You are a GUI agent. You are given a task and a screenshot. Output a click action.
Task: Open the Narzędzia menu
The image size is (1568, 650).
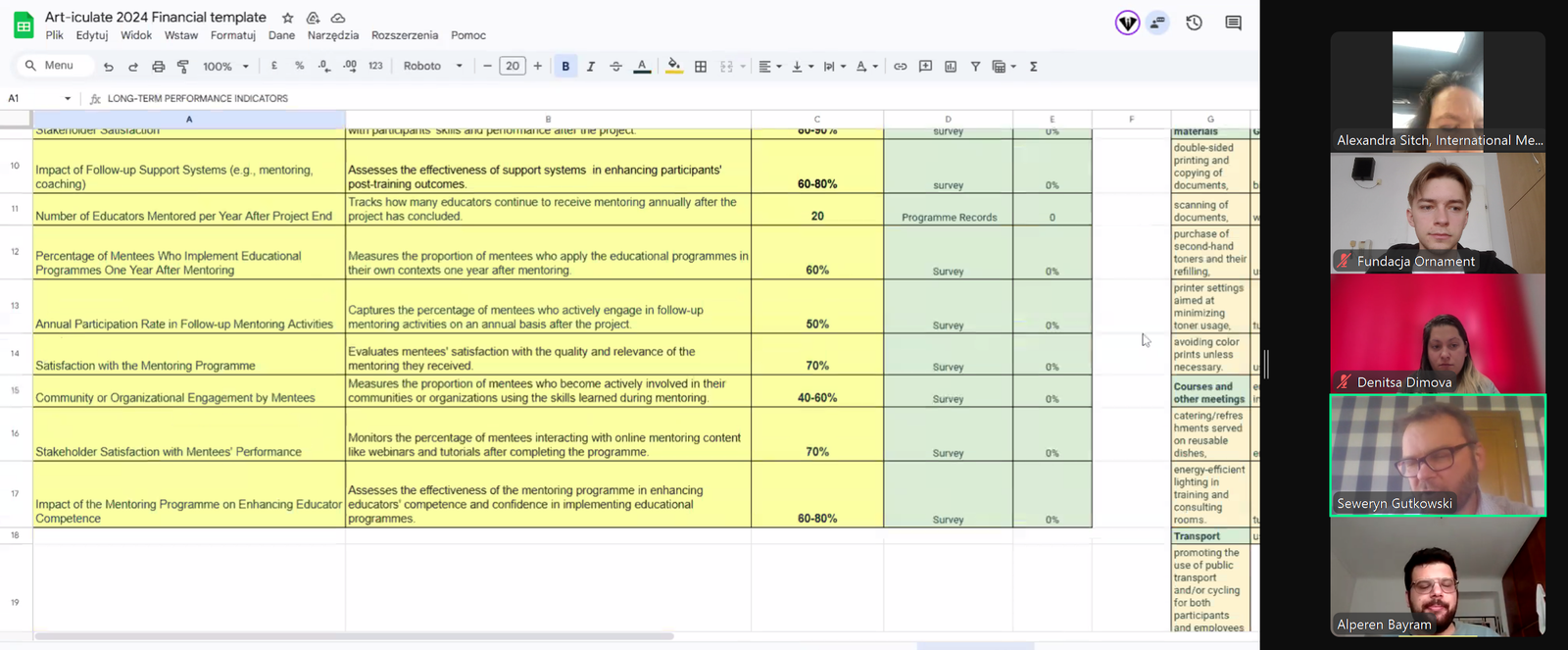click(x=333, y=35)
